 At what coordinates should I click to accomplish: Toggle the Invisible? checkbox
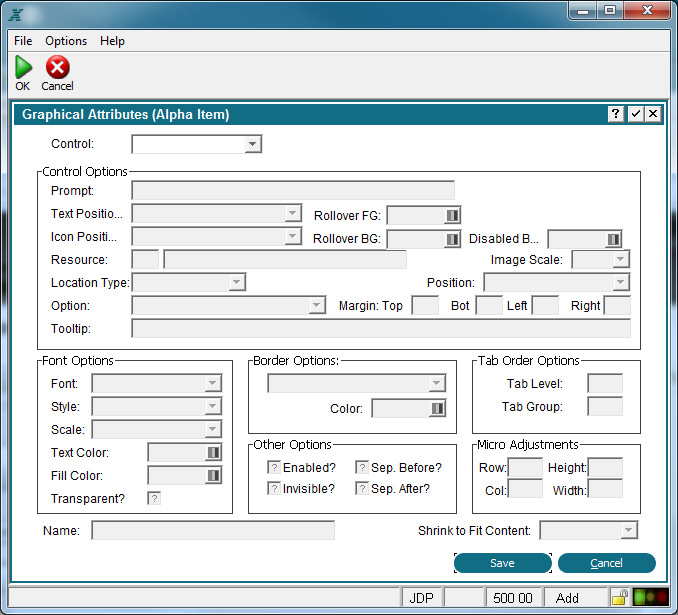(274, 488)
